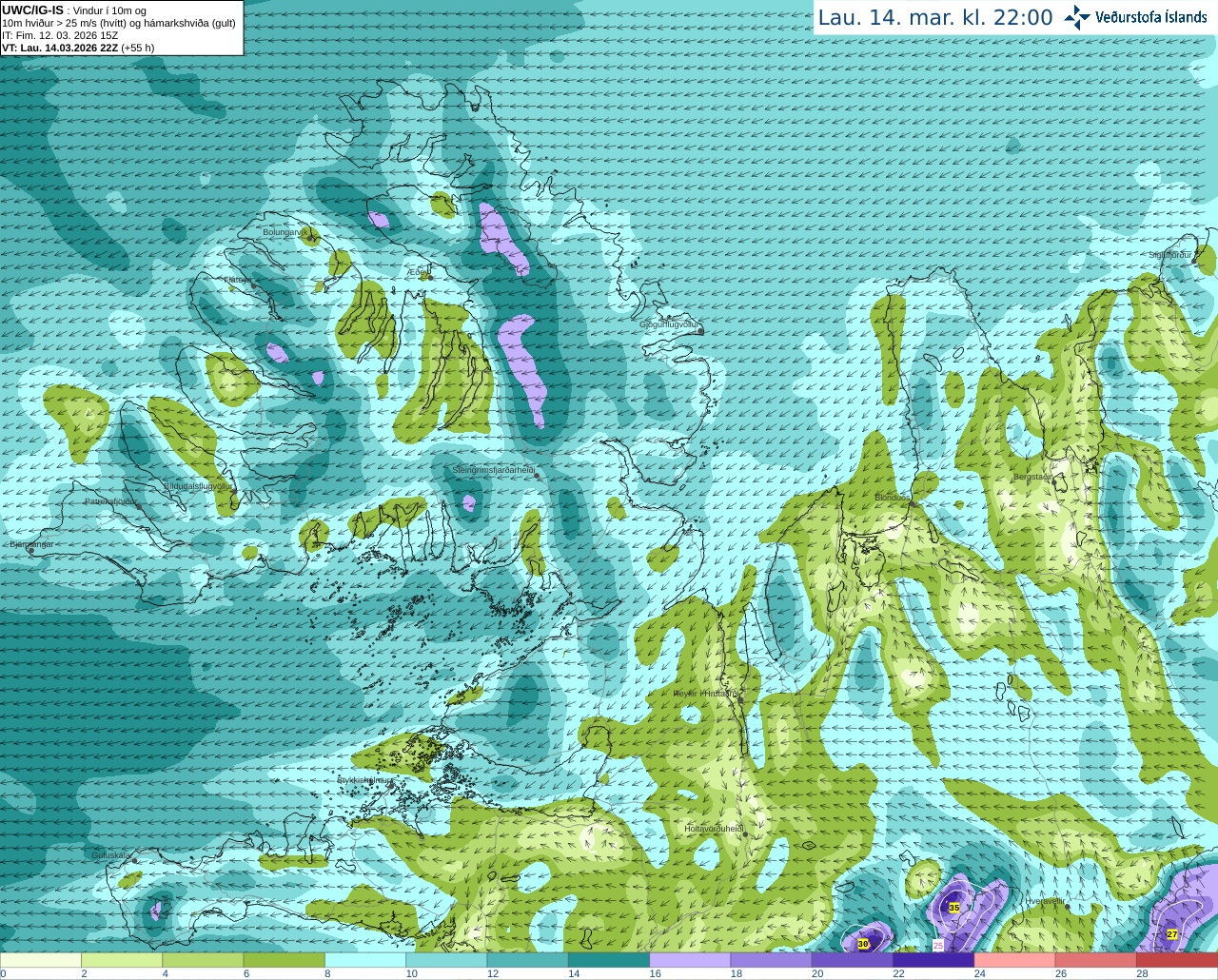Click the Stykkishólmur station label
This screenshot has width=1218, height=980.
tap(364, 780)
